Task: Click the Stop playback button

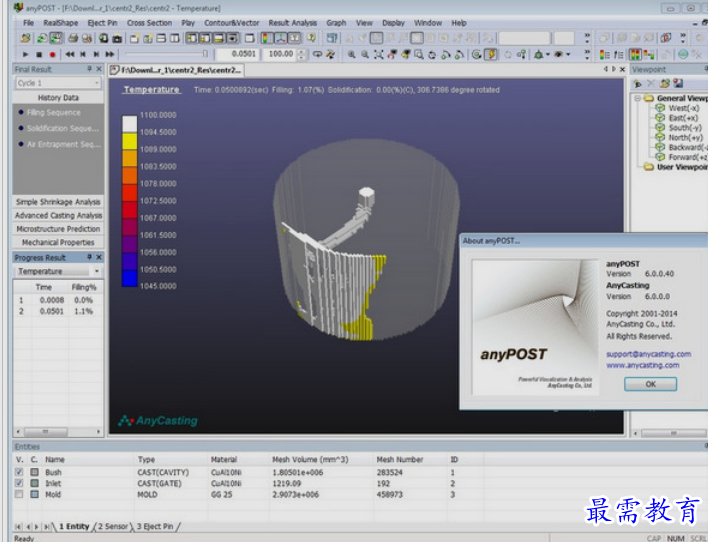Action: pyautogui.click(x=39, y=54)
